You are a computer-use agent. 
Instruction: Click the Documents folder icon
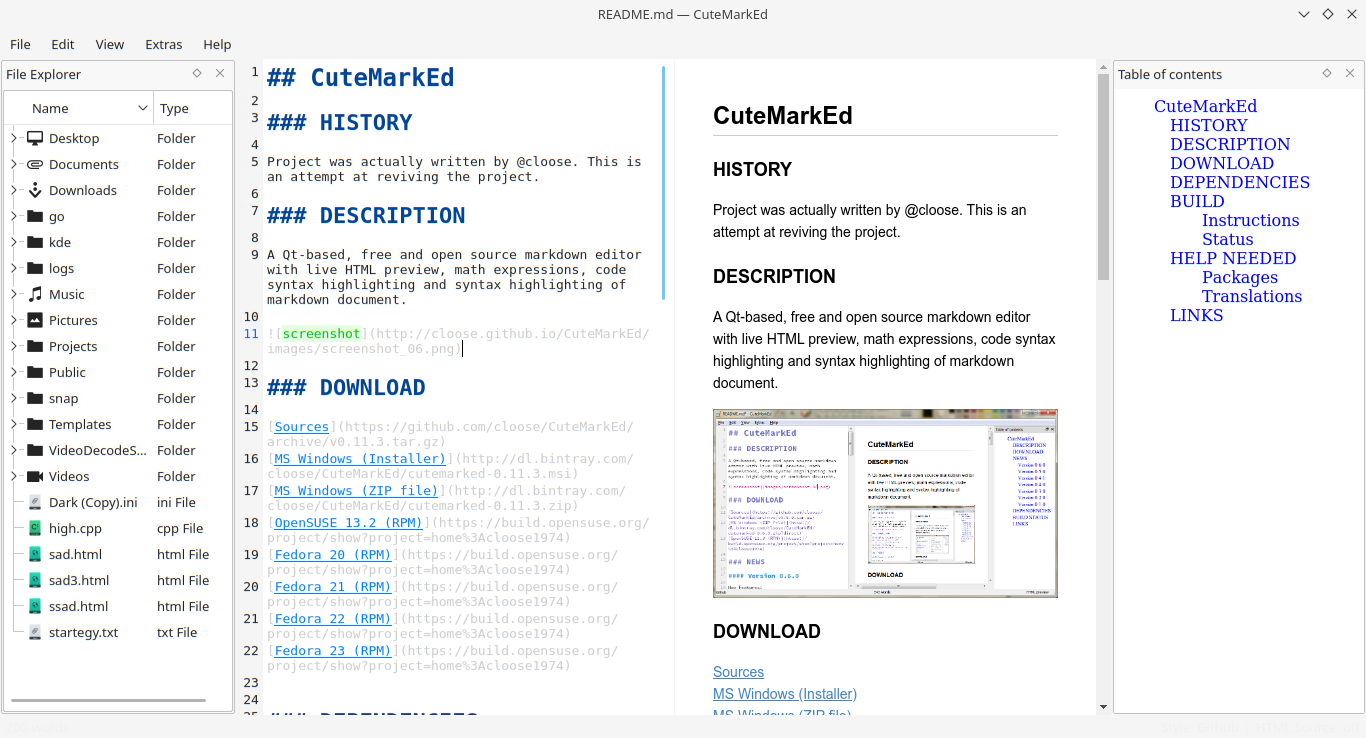35,164
